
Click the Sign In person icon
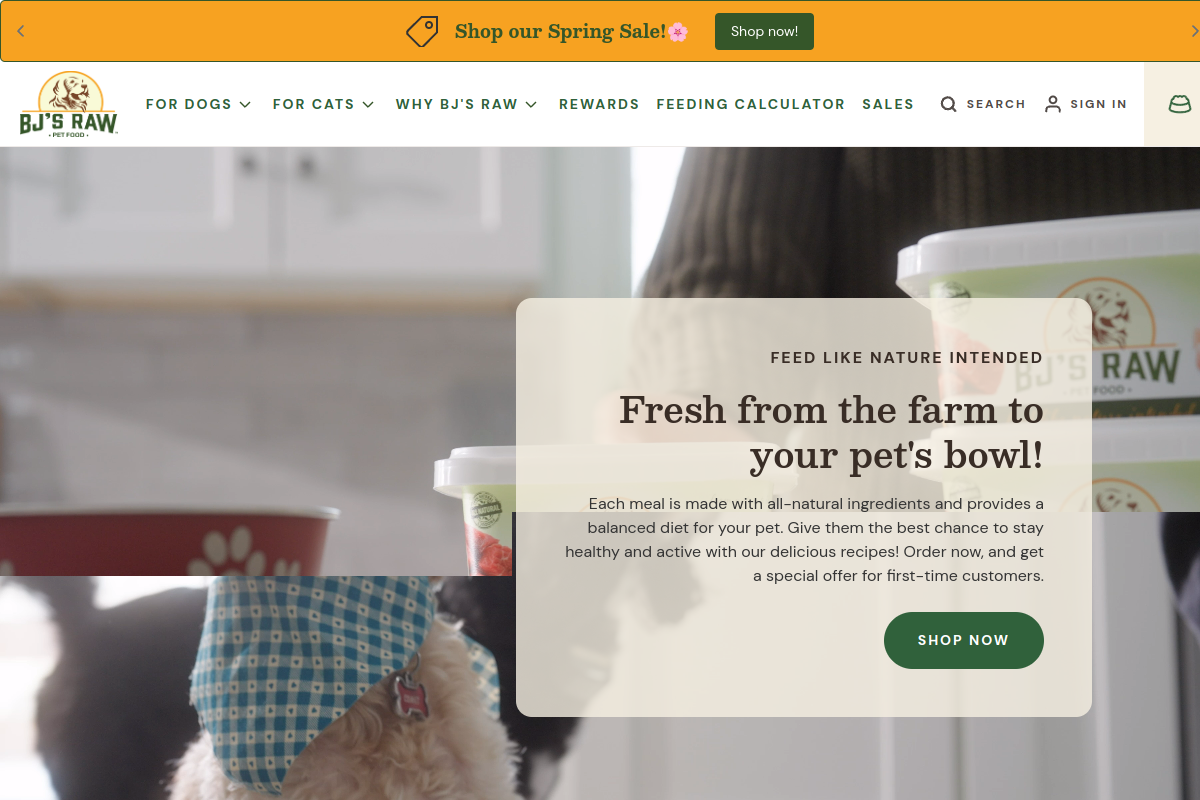coord(1053,104)
